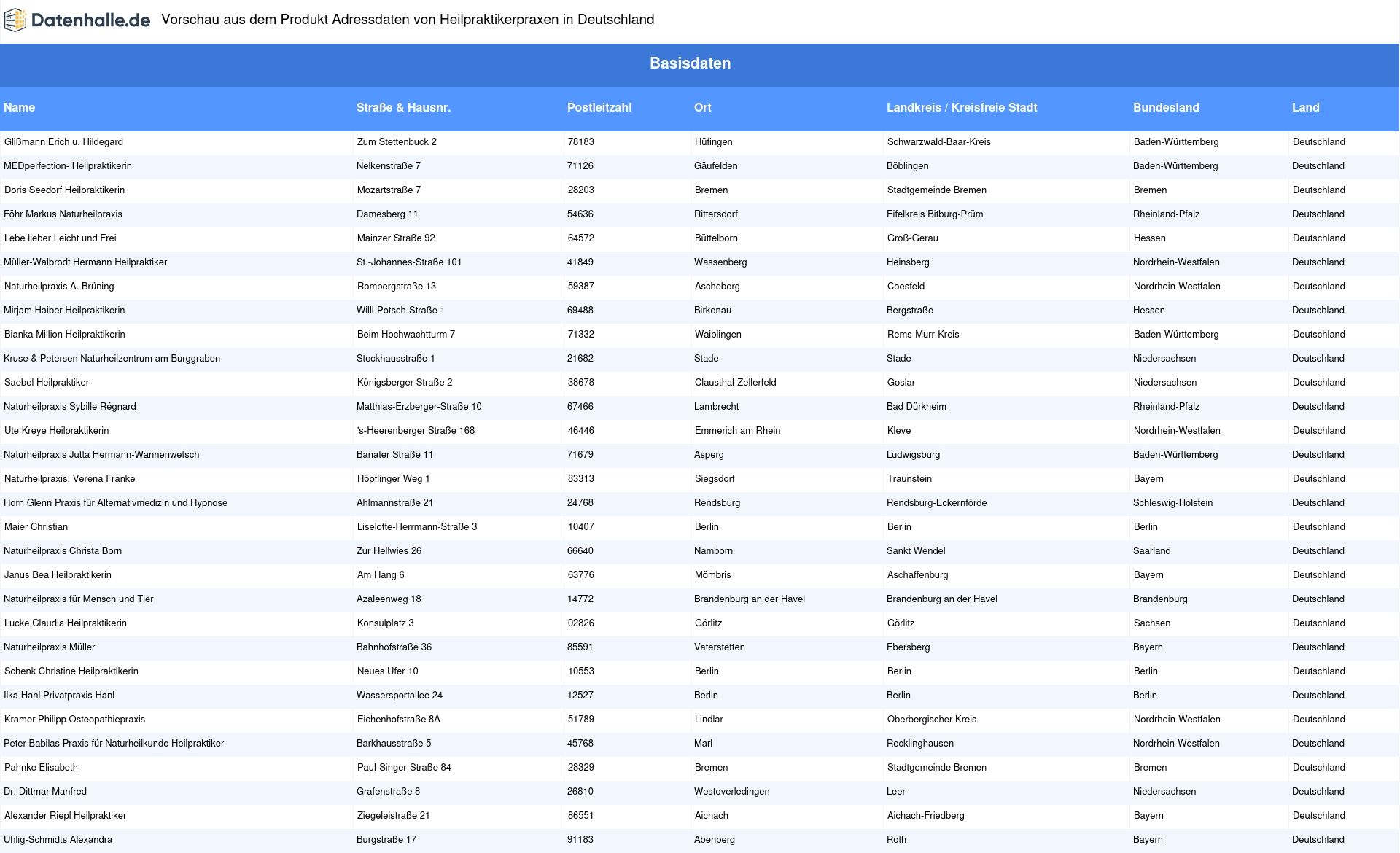
Task: Click Dr. Dittmar Manfred entry
Action: pos(45,792)
